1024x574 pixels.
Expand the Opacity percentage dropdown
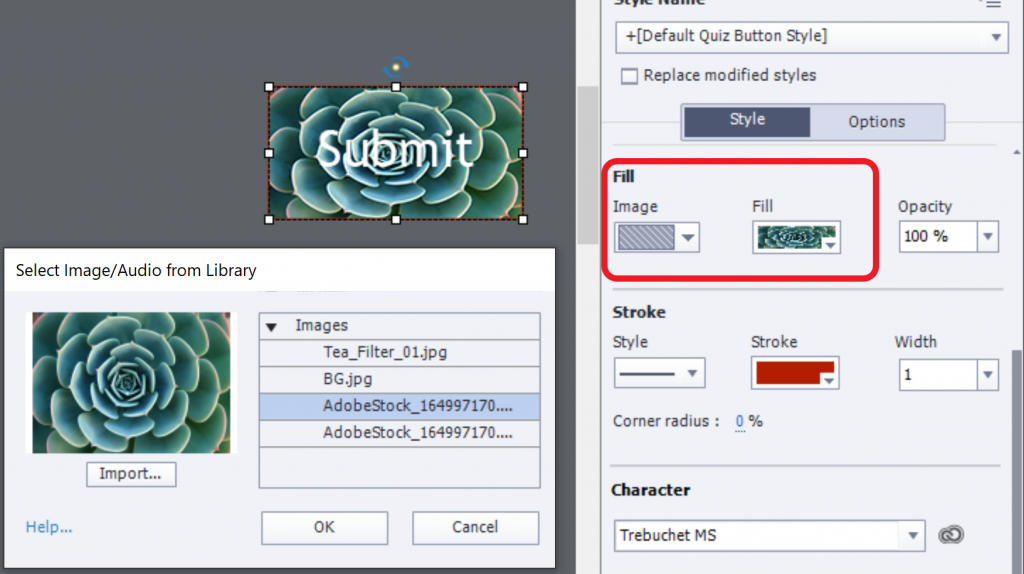coord(987,237)
